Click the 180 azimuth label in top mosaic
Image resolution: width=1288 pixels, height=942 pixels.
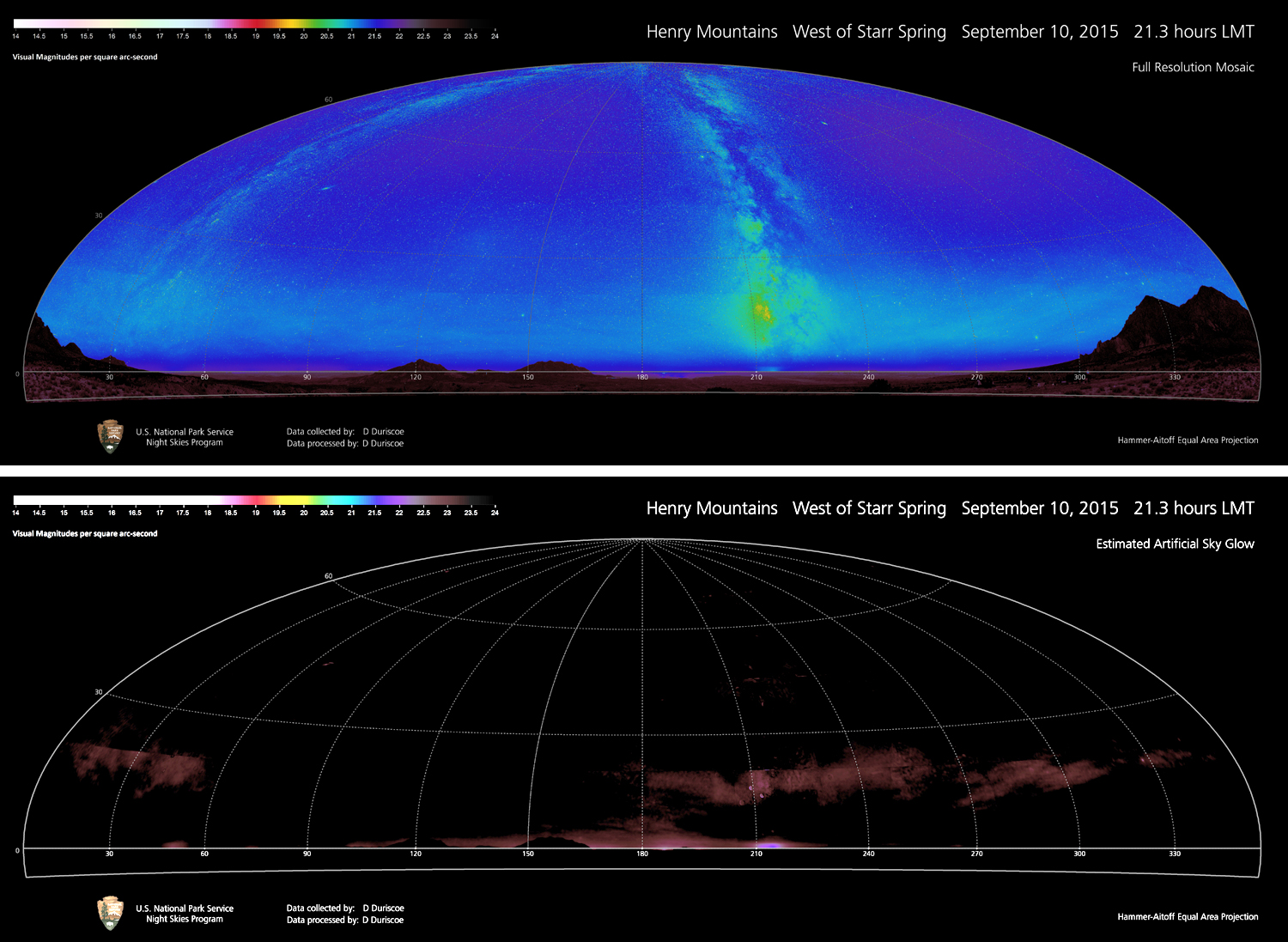(x=642, y=377)
